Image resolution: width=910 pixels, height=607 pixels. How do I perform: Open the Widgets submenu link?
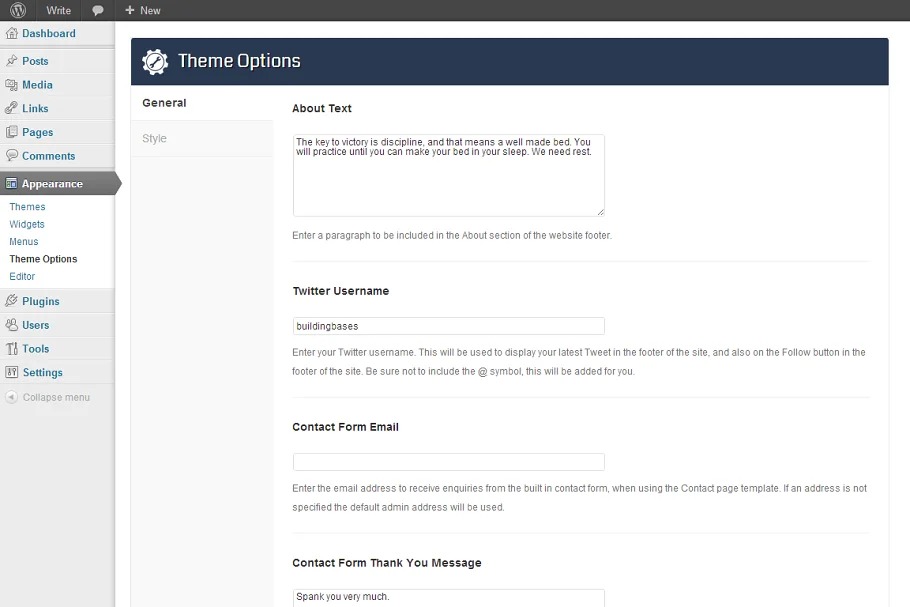[27, 224]
